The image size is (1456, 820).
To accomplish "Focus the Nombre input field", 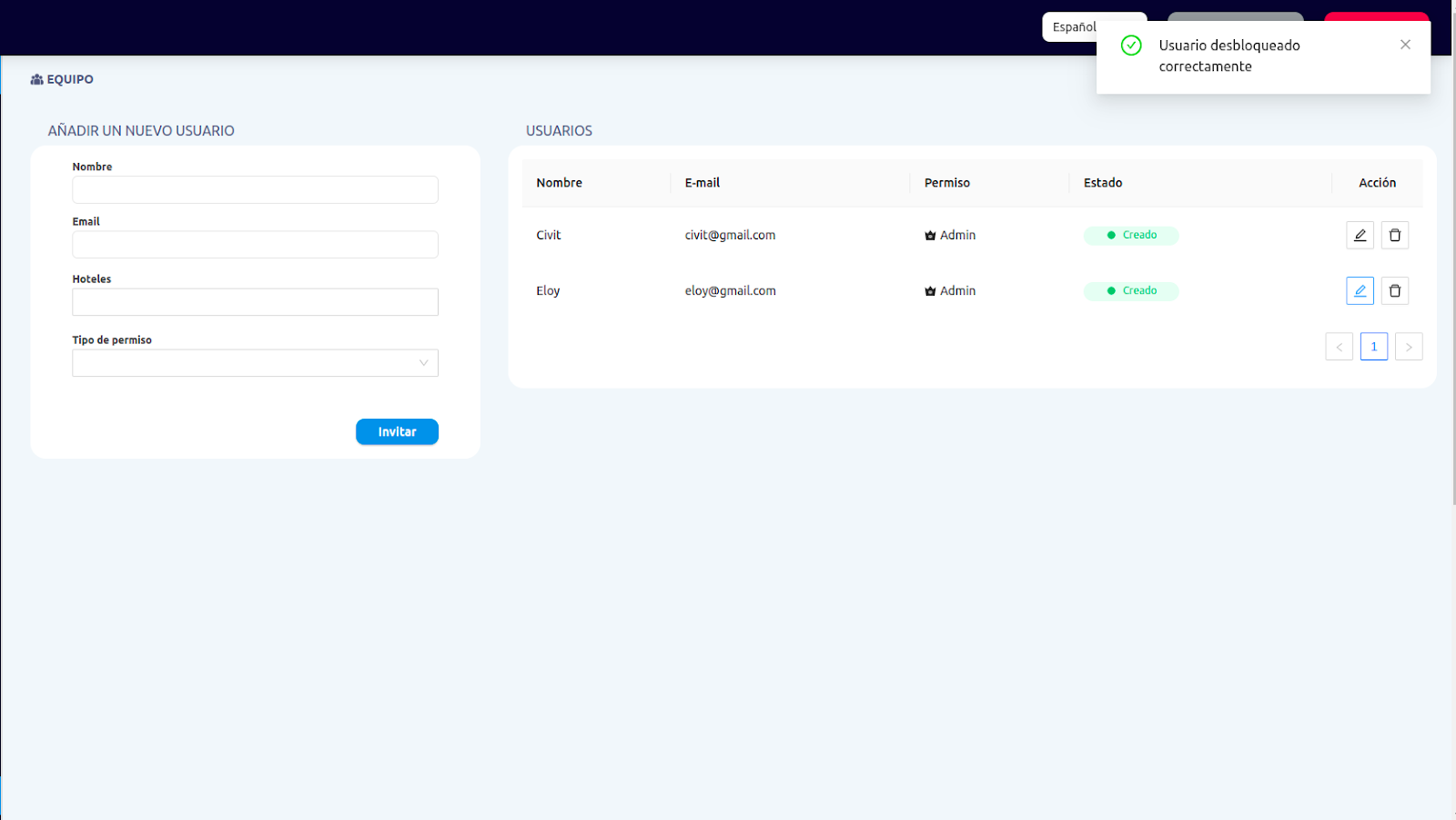I will click(x=255, y=189).
